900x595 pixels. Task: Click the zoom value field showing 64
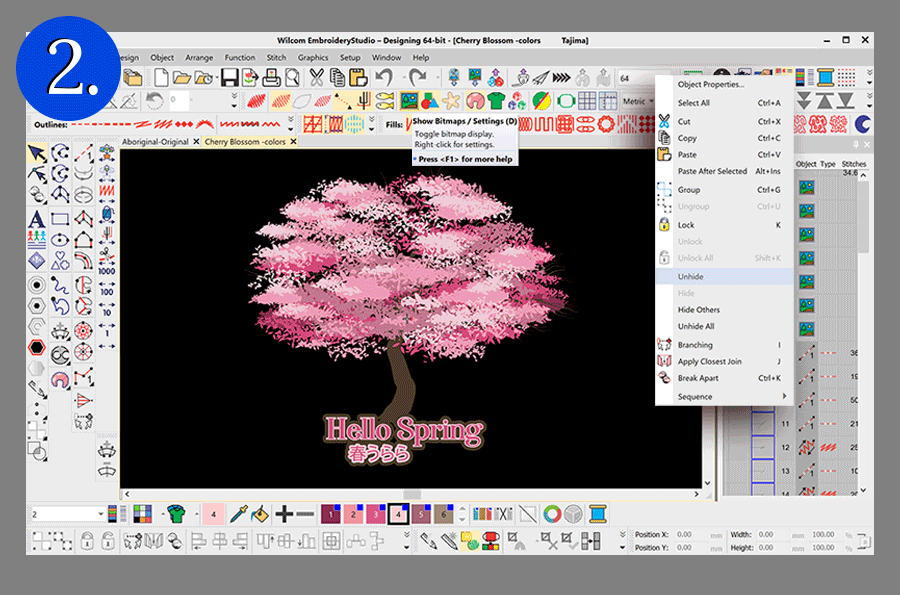632,78
